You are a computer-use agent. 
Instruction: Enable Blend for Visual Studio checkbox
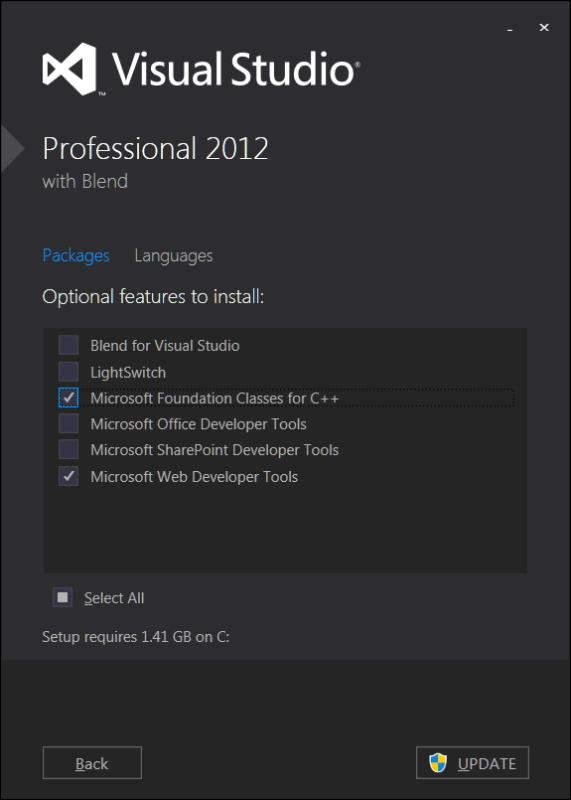coord(68,345)
